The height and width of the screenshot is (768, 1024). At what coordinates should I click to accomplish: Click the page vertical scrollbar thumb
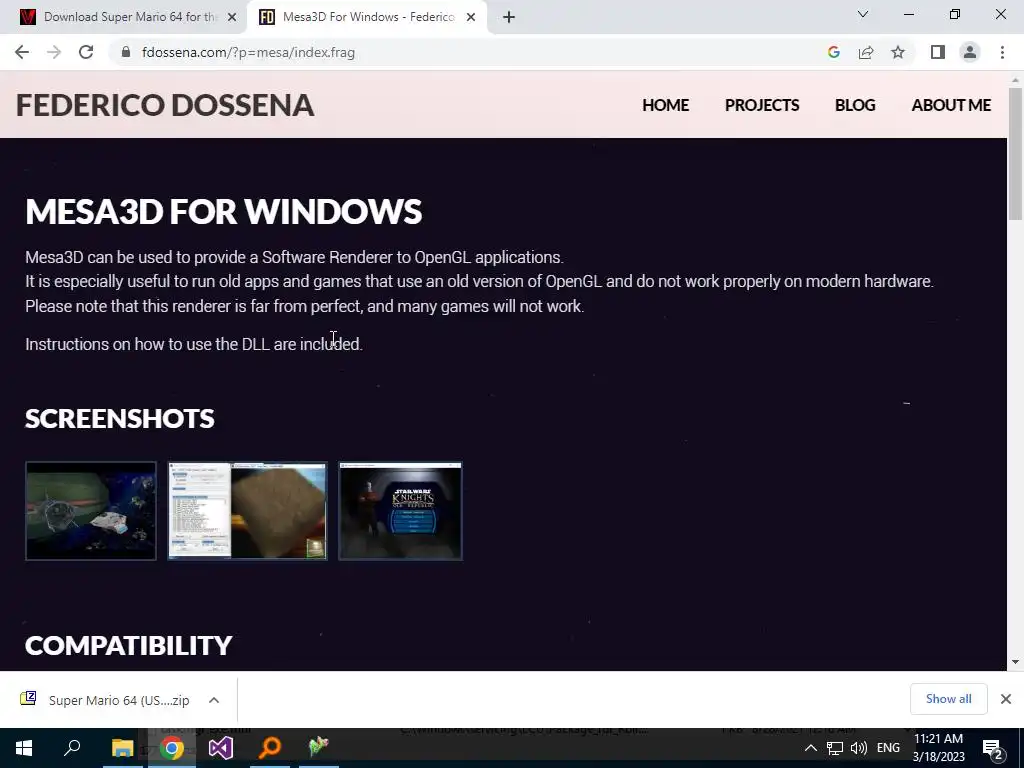pos(1015,153)
